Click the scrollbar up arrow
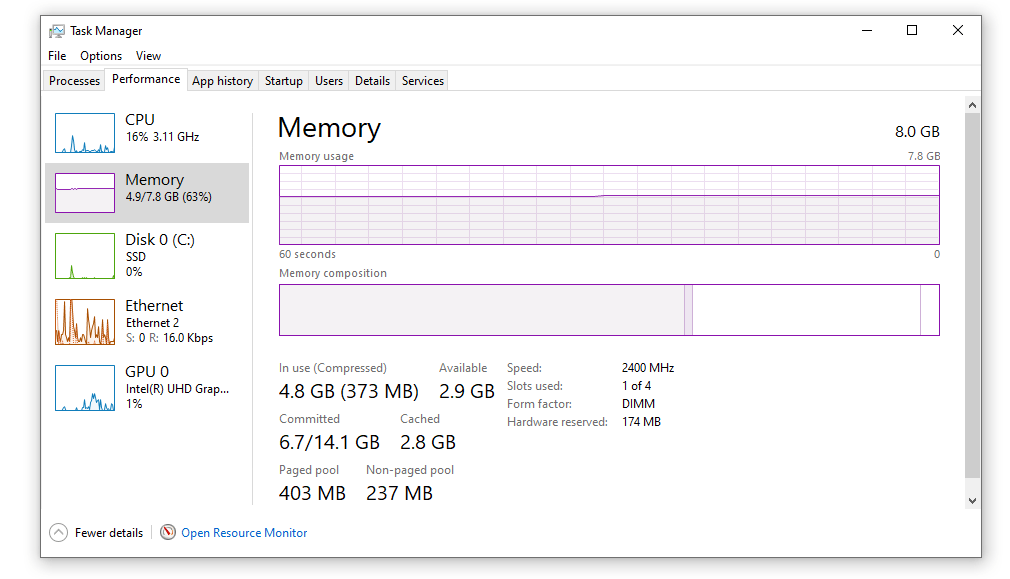Image resolution: width=1010 pixels, height=579 pixels. click(x=973, y=105)
